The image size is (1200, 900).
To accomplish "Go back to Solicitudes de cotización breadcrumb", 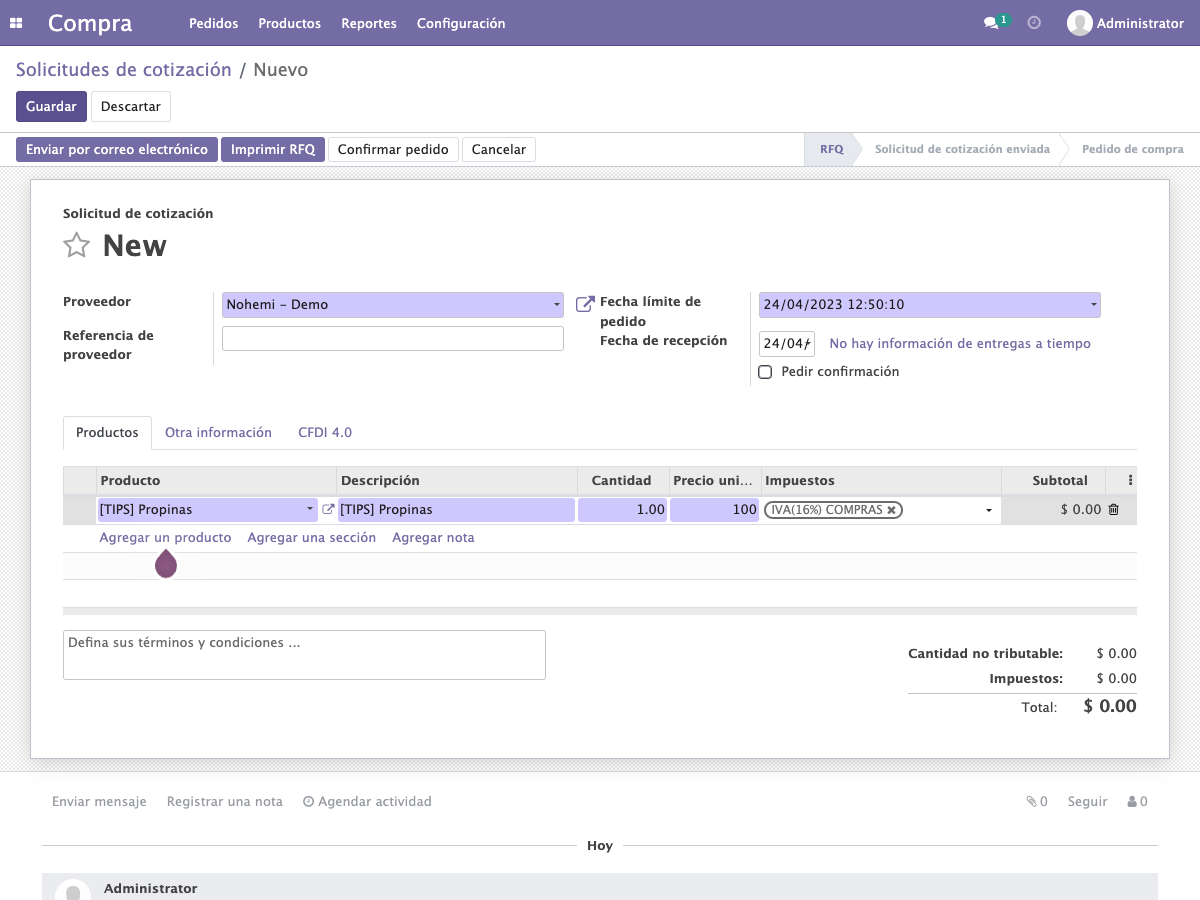I will coord(123,70).
